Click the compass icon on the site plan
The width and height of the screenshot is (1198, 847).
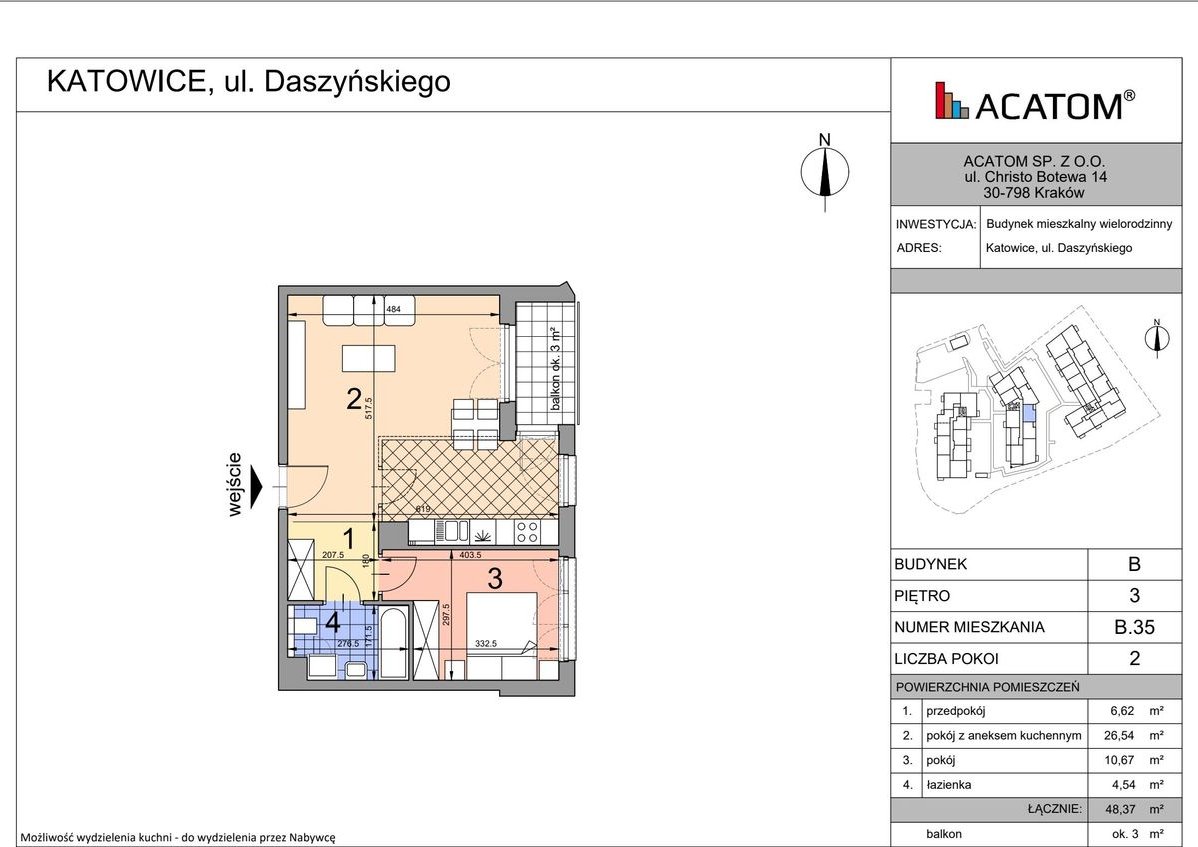point(1157,340)
